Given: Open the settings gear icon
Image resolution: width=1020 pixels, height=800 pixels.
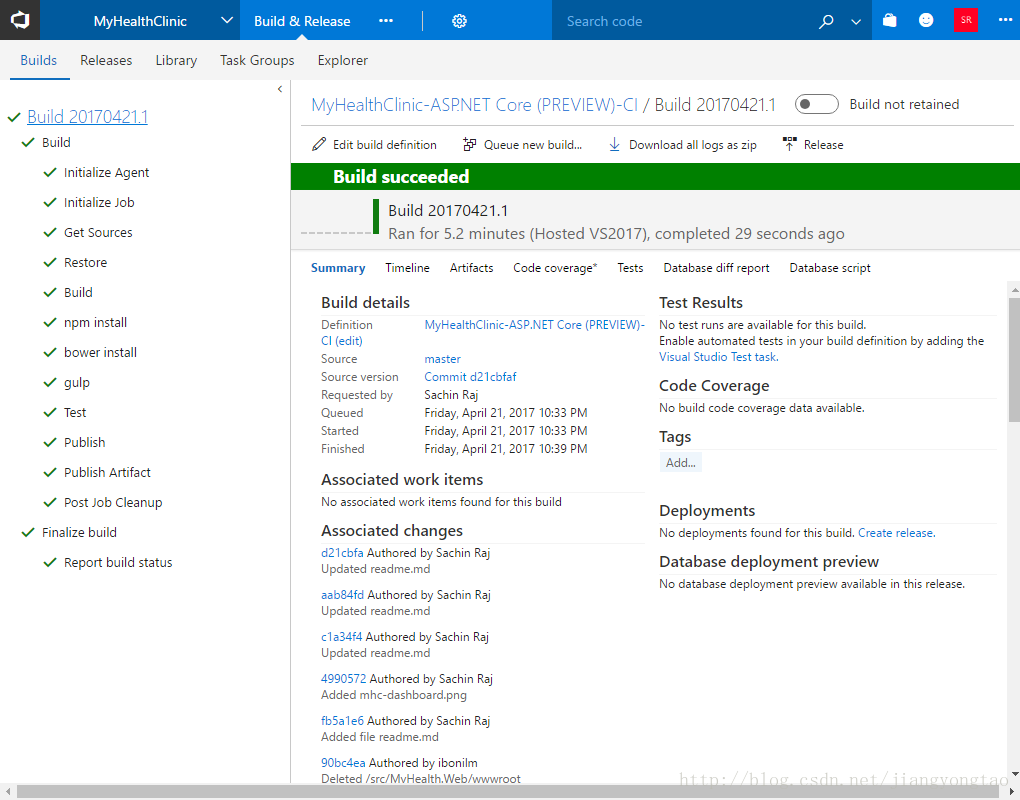Looking at the screenshot, I should point(459,21).
